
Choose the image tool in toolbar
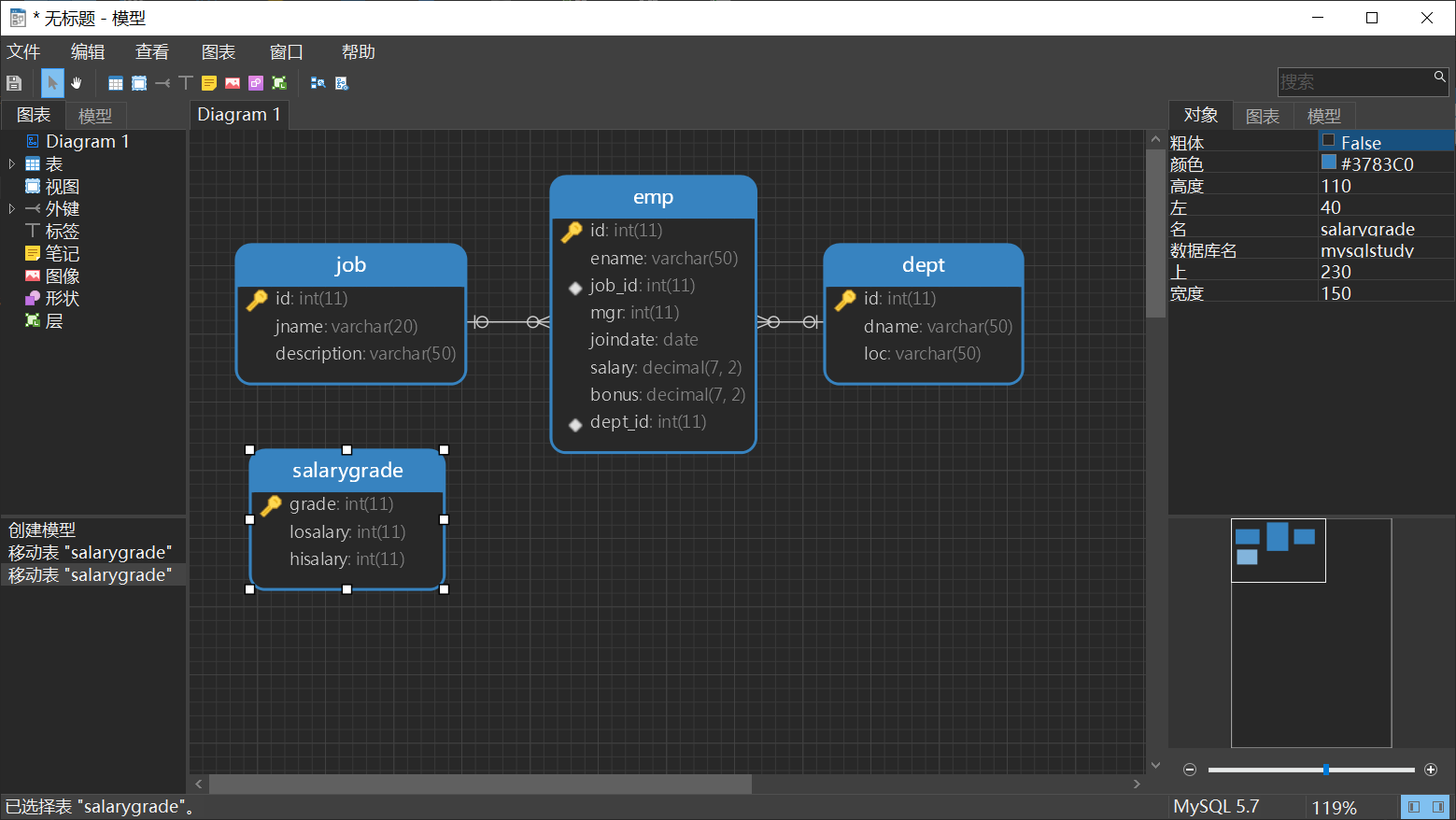(x=233, y=83)
